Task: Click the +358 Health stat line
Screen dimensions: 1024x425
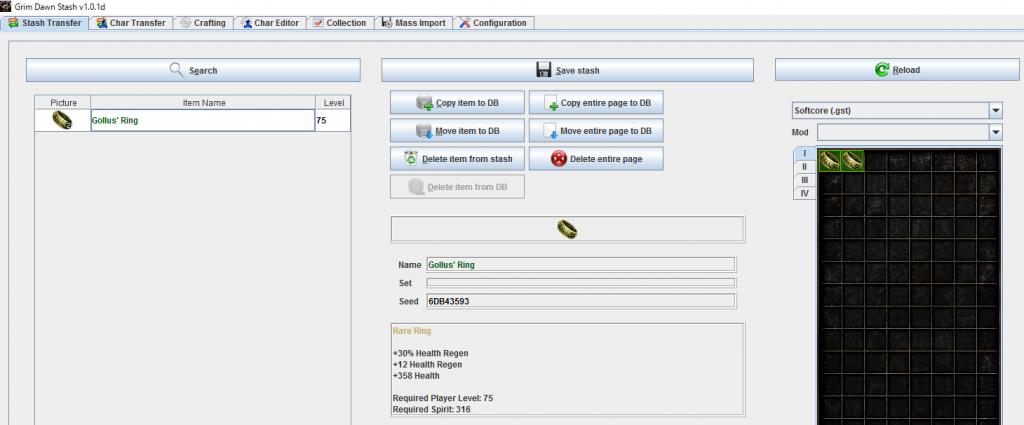Action: tap(416, 376)
